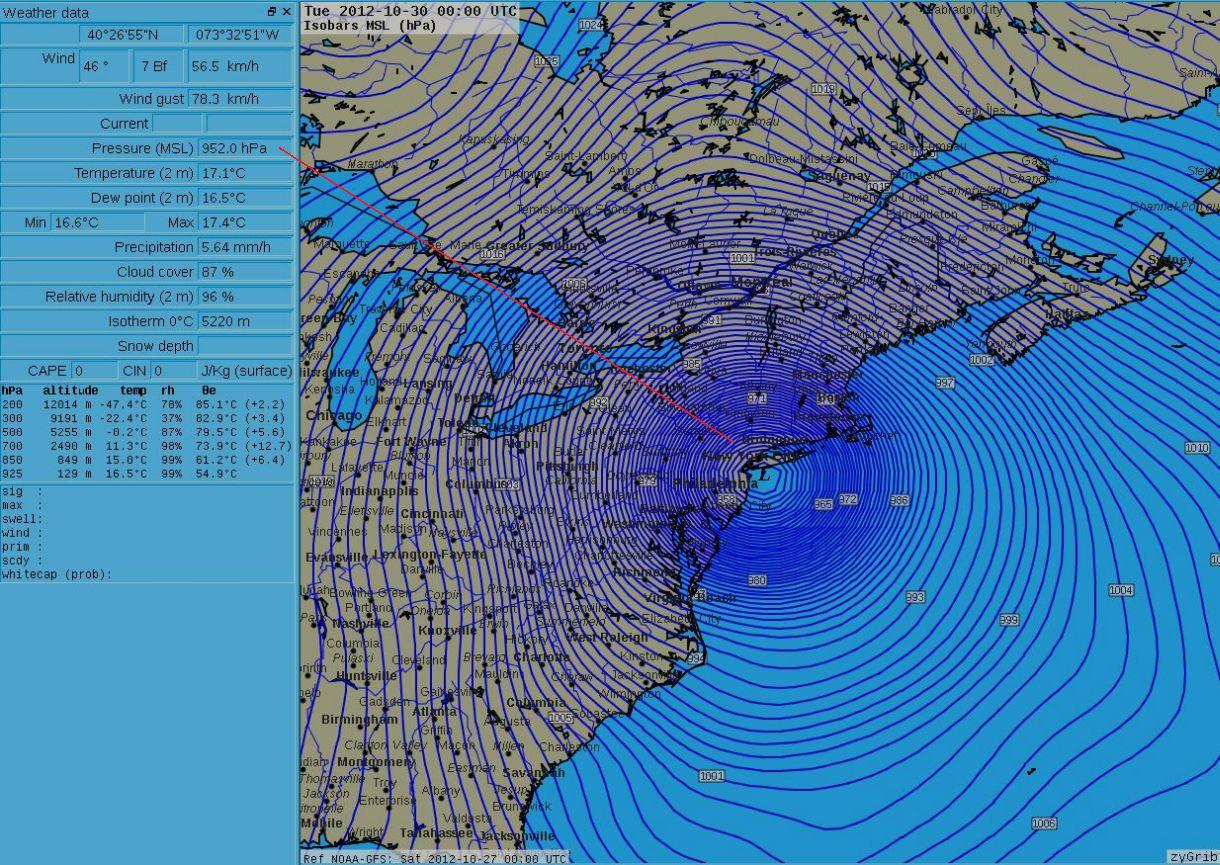Click the Relative humidity value 96 %
The image size is (1220, 865).
coord(245,297)
